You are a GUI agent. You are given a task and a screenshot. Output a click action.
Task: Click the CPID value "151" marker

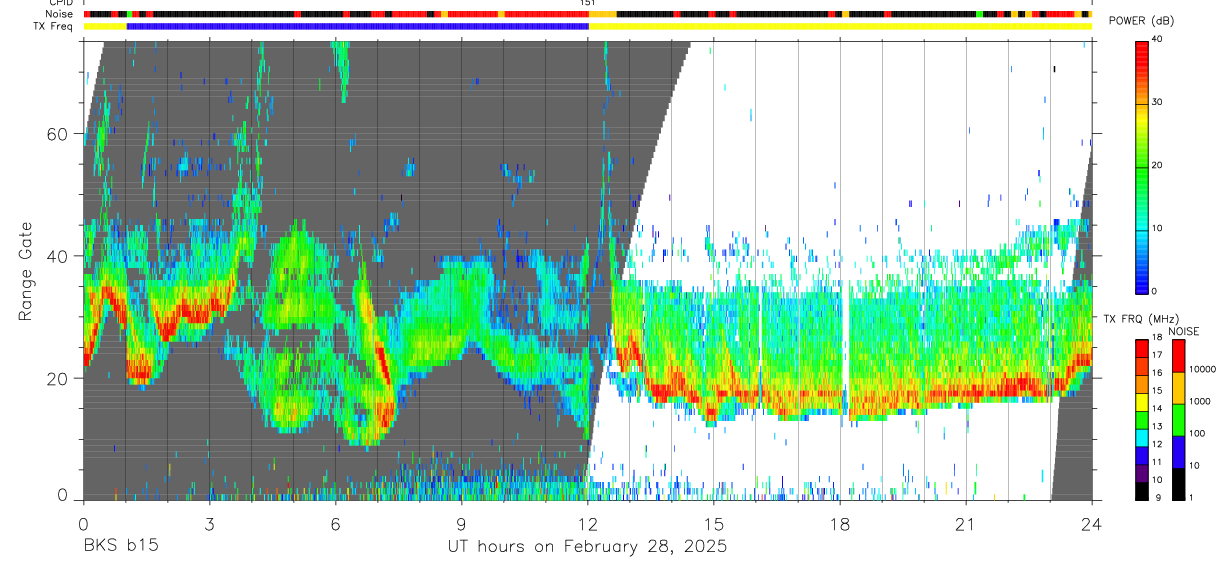click(x=588, y=3)
